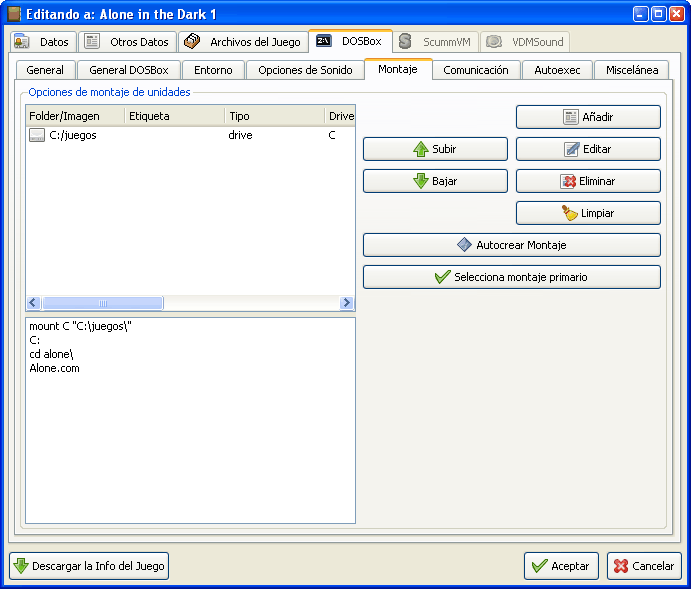This screenshot has width=691, height=589.
Task: Discard changes with Cancelar
Action: [644, 566]
